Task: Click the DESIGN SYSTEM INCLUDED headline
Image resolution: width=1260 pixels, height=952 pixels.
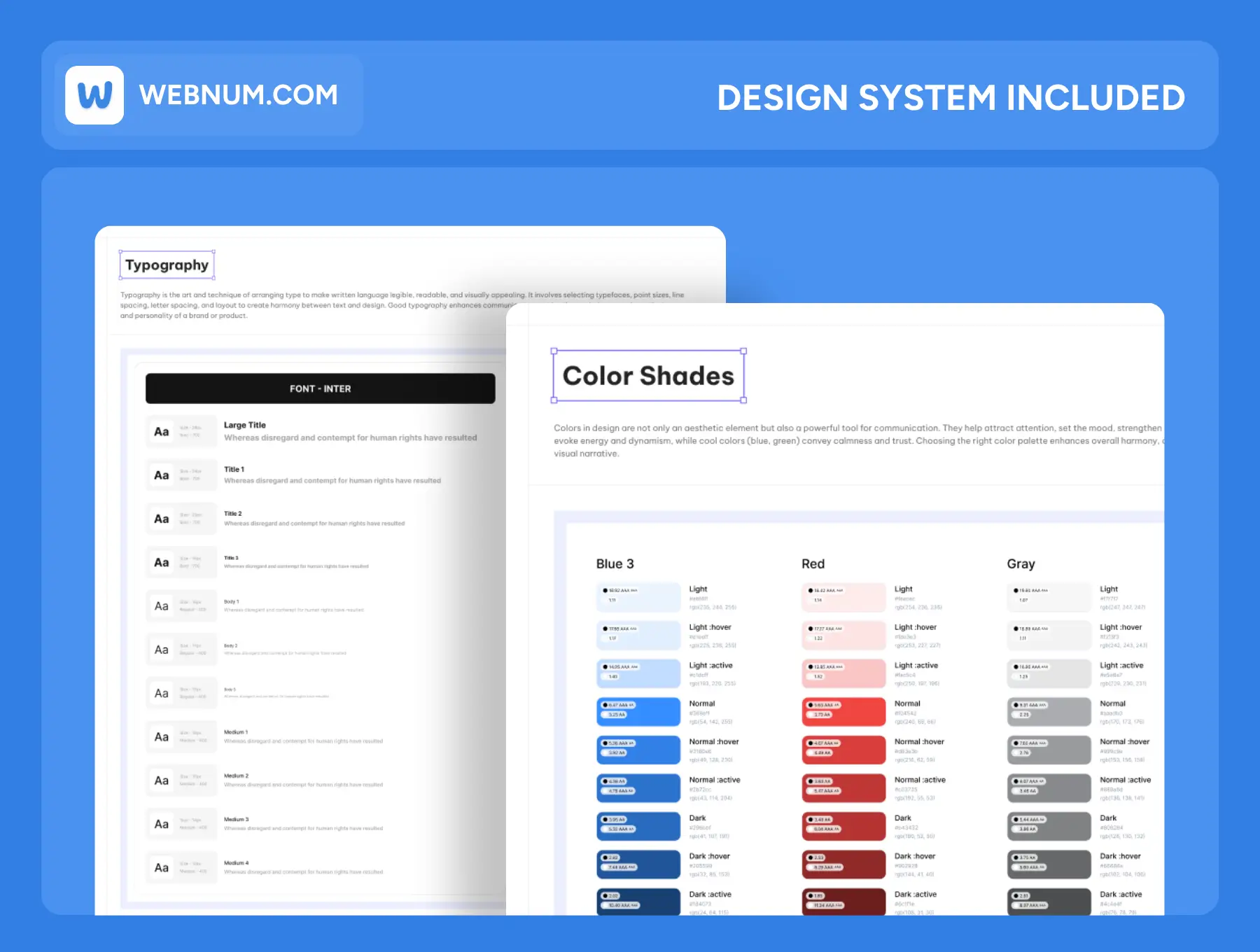Action: tap(951, 97)
